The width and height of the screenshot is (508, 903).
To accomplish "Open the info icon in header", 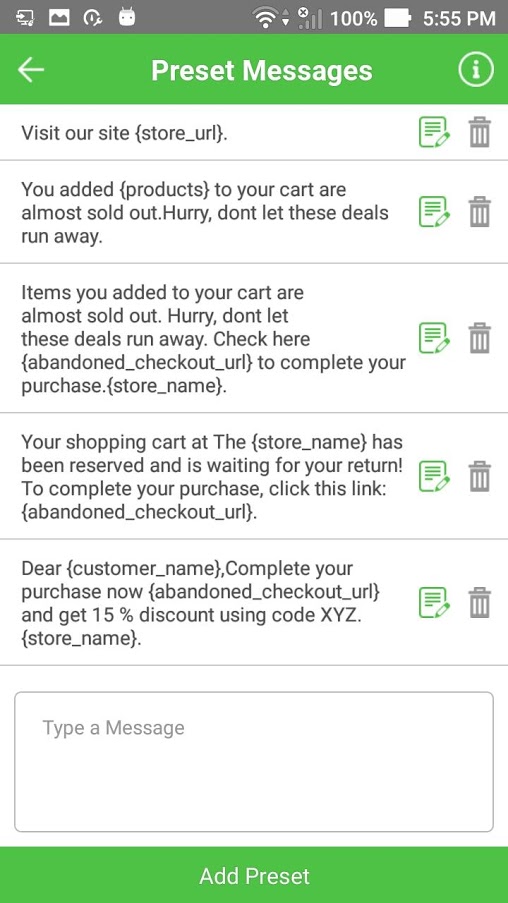I will coord(476,69).
